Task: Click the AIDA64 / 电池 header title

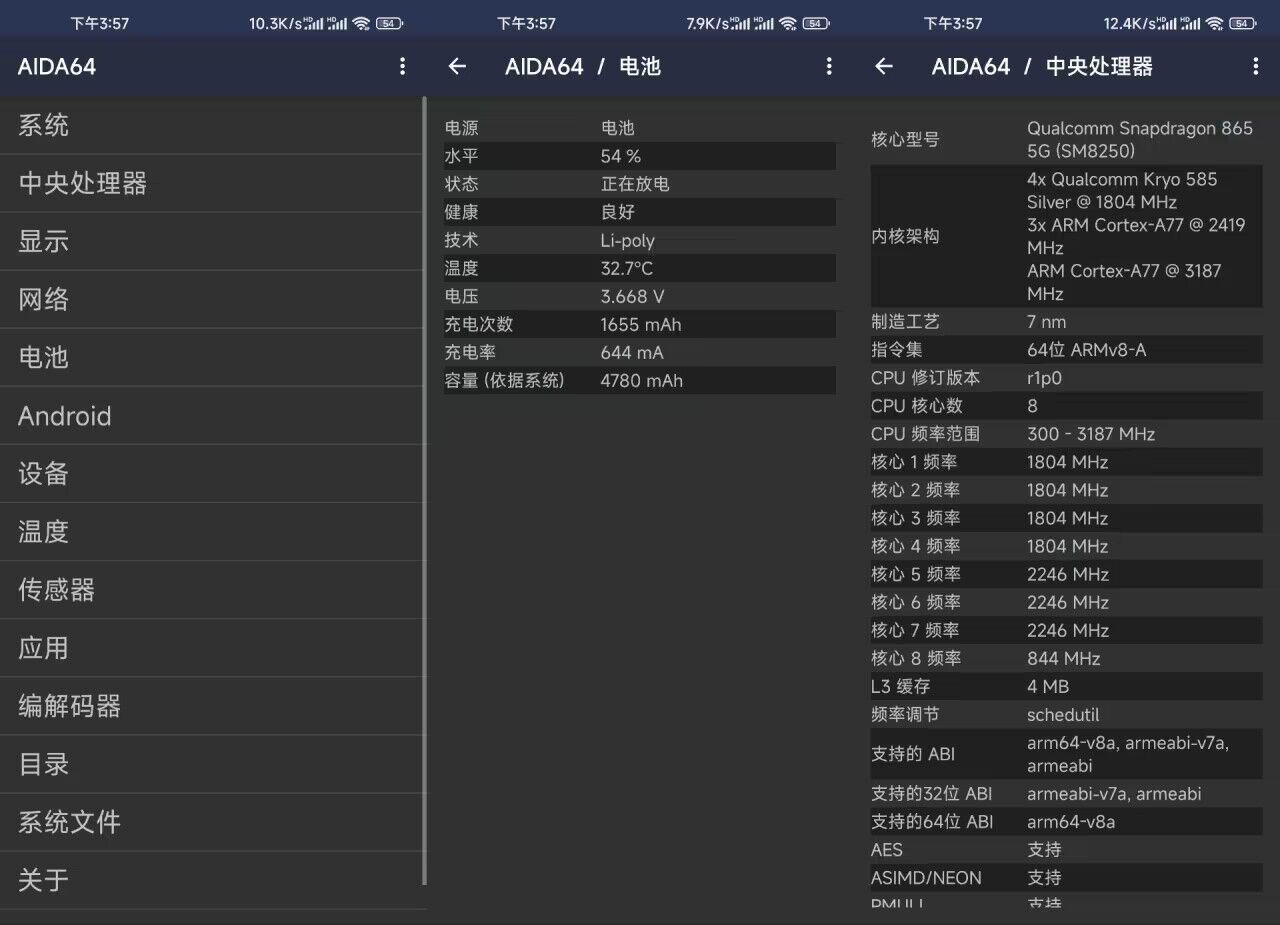Action: tap(583, 67)
